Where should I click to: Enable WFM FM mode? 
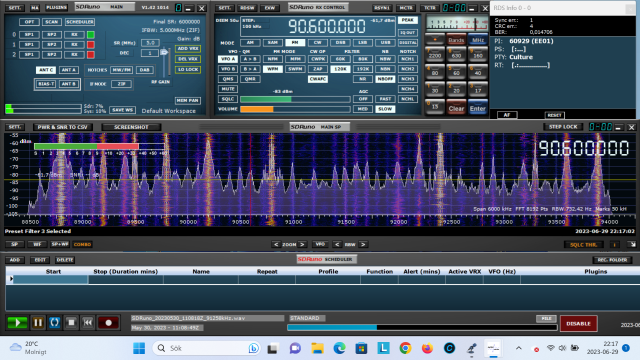[273, 69]
